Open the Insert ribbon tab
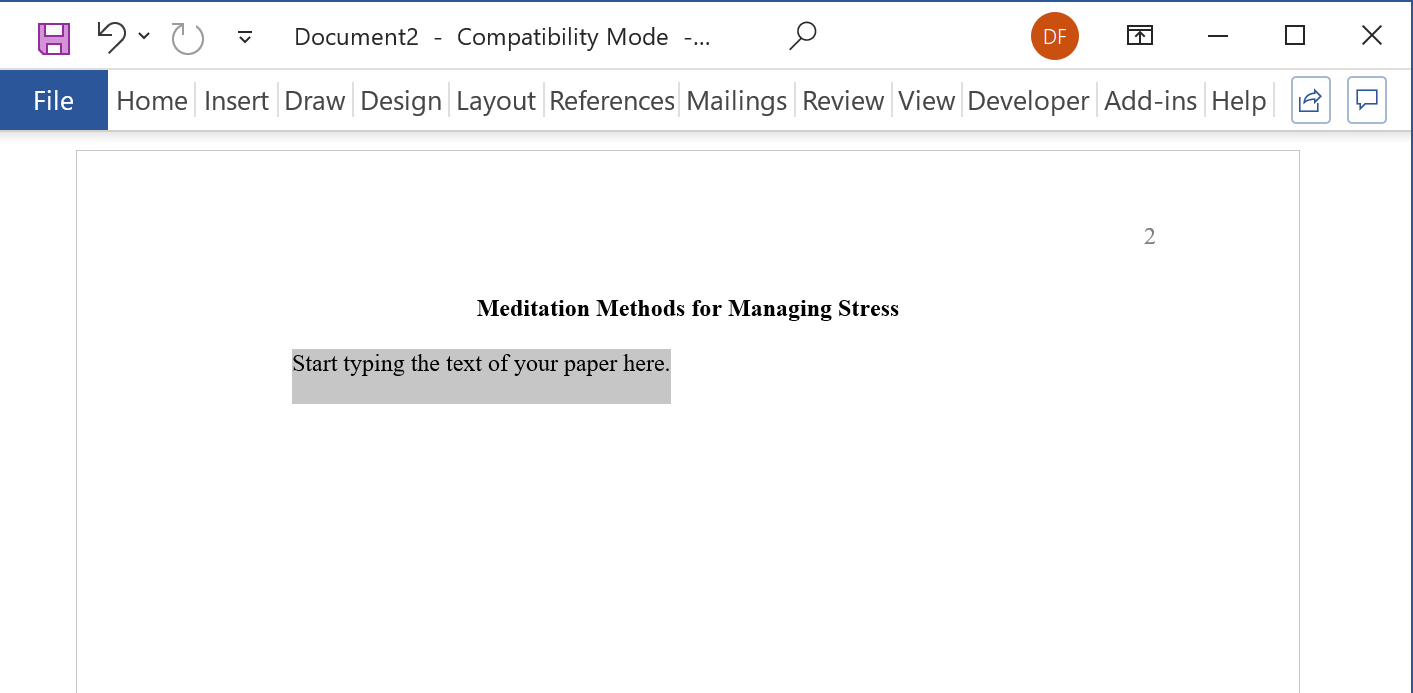Image resolution: width=1413 pixels, height=693 pixels. click(236, 101)
